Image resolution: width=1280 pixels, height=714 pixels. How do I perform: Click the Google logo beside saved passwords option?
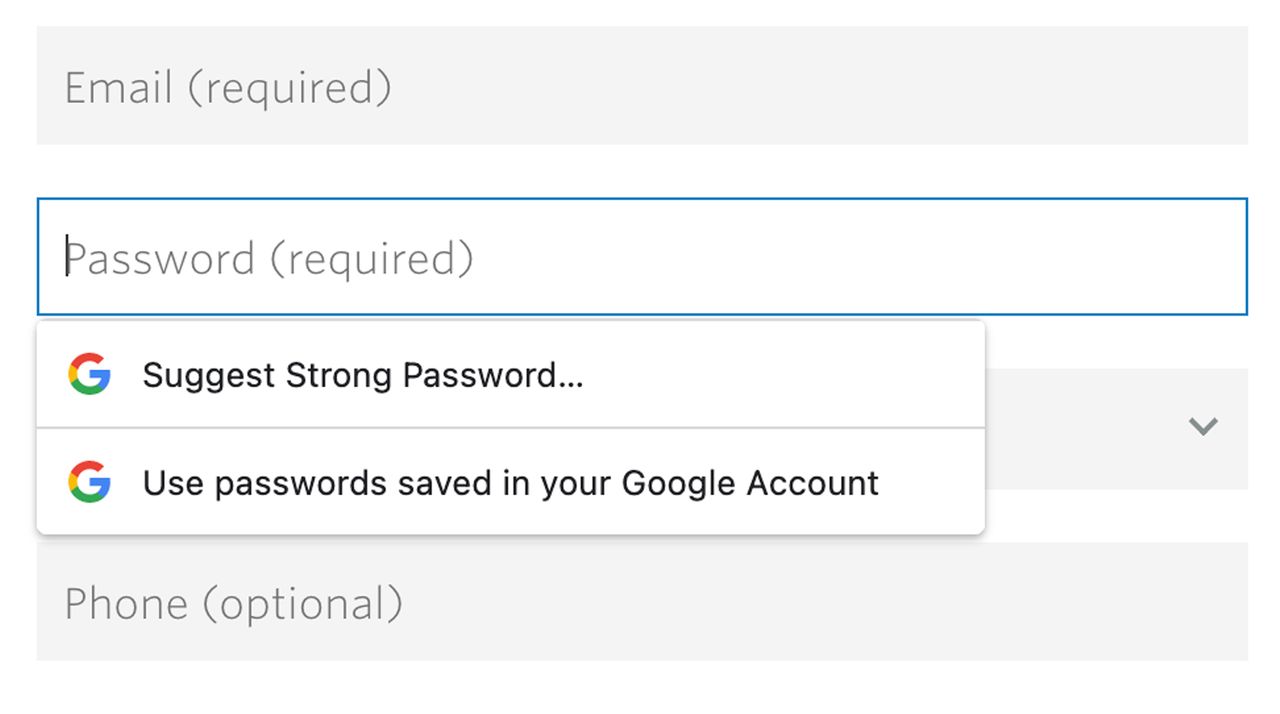(x=89, y=482)
